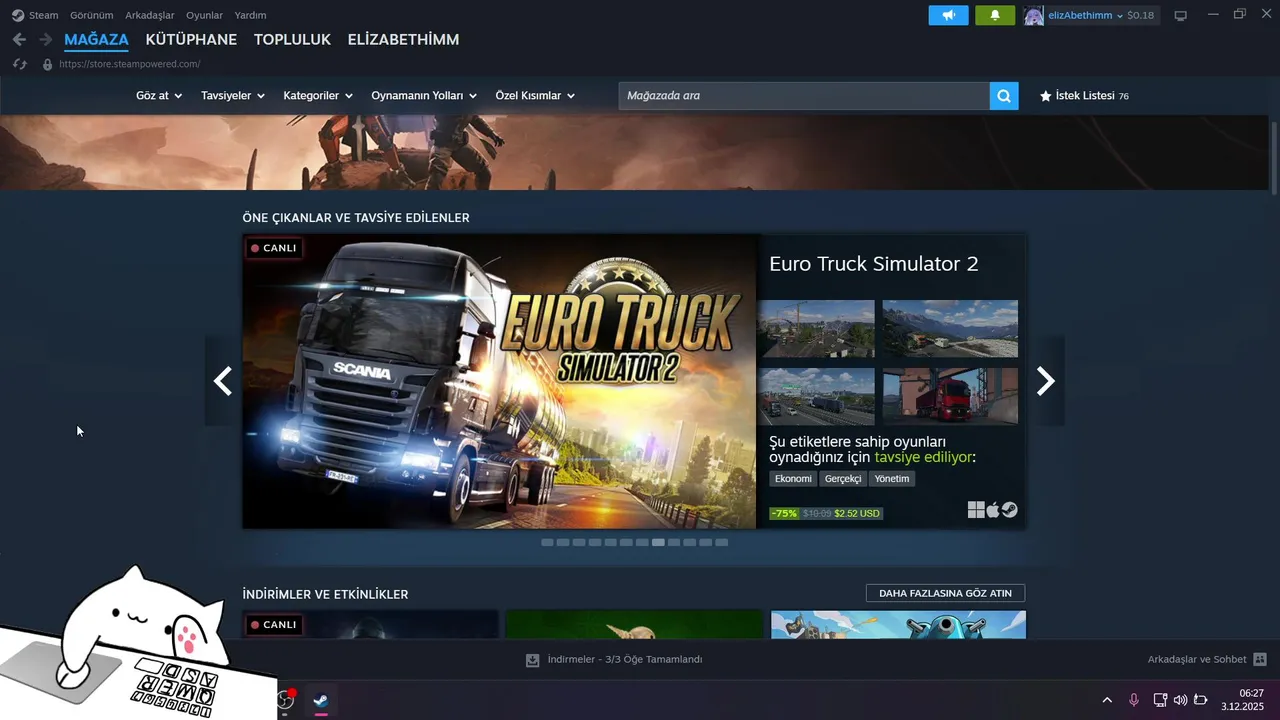Open the green bell notifications button
The width and height of the screenshot is (1280, 720).
click(995, 15)
